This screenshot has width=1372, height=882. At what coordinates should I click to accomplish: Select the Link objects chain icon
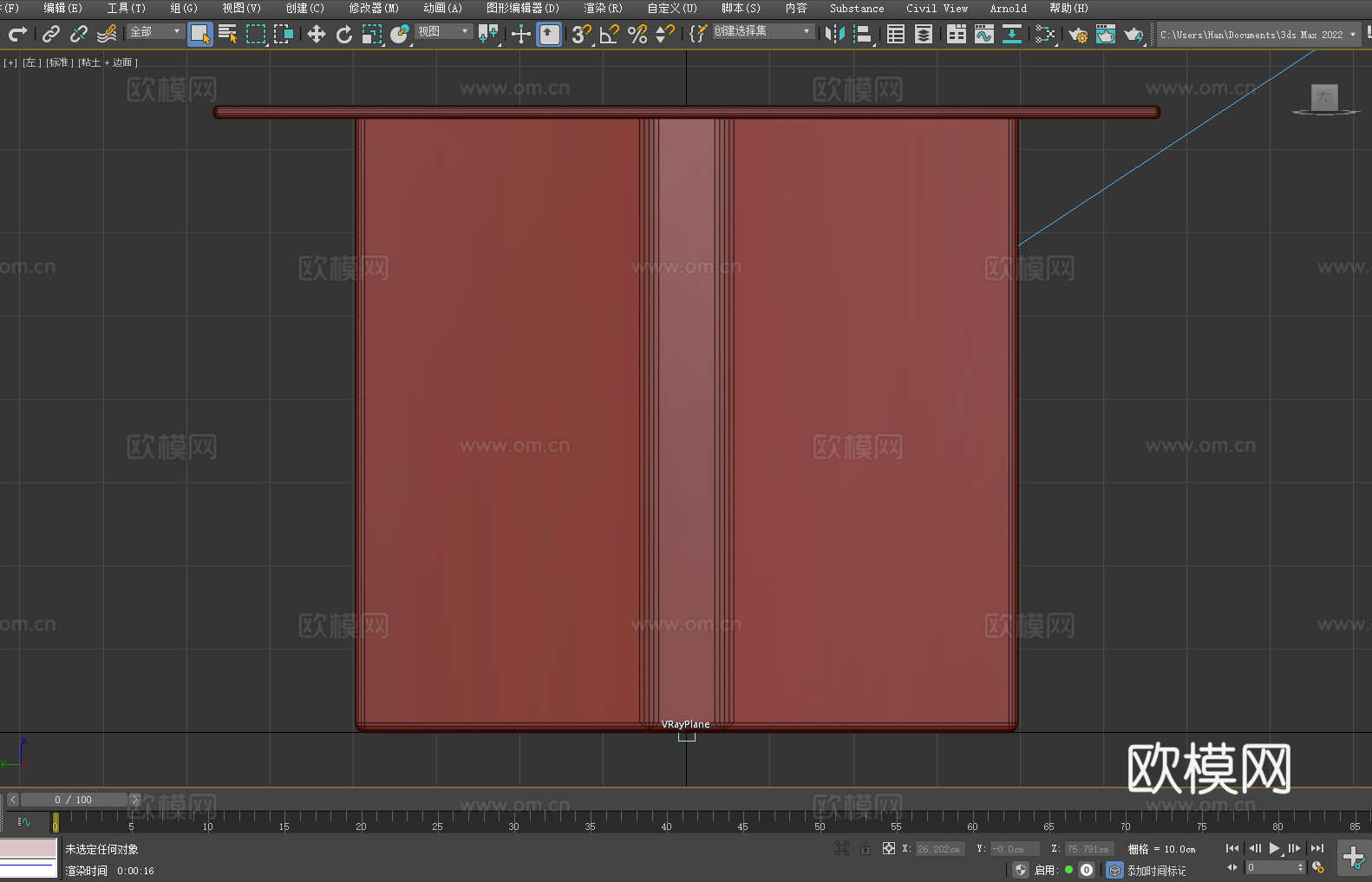51,34
